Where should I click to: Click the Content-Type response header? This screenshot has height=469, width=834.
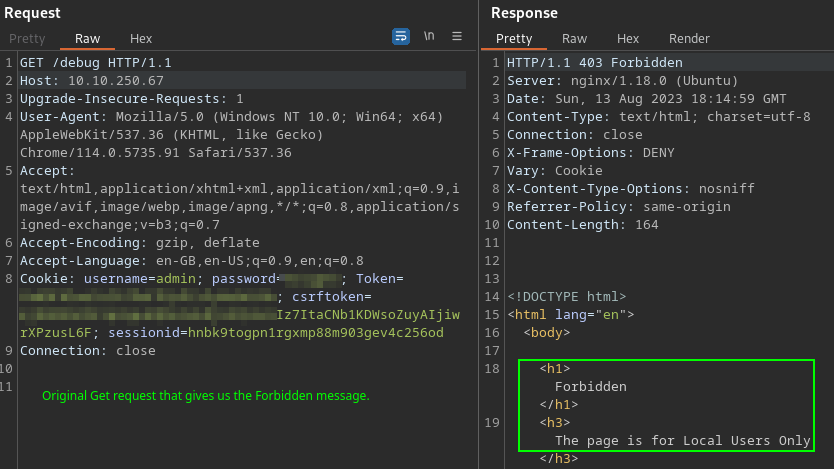click(658, 117)
